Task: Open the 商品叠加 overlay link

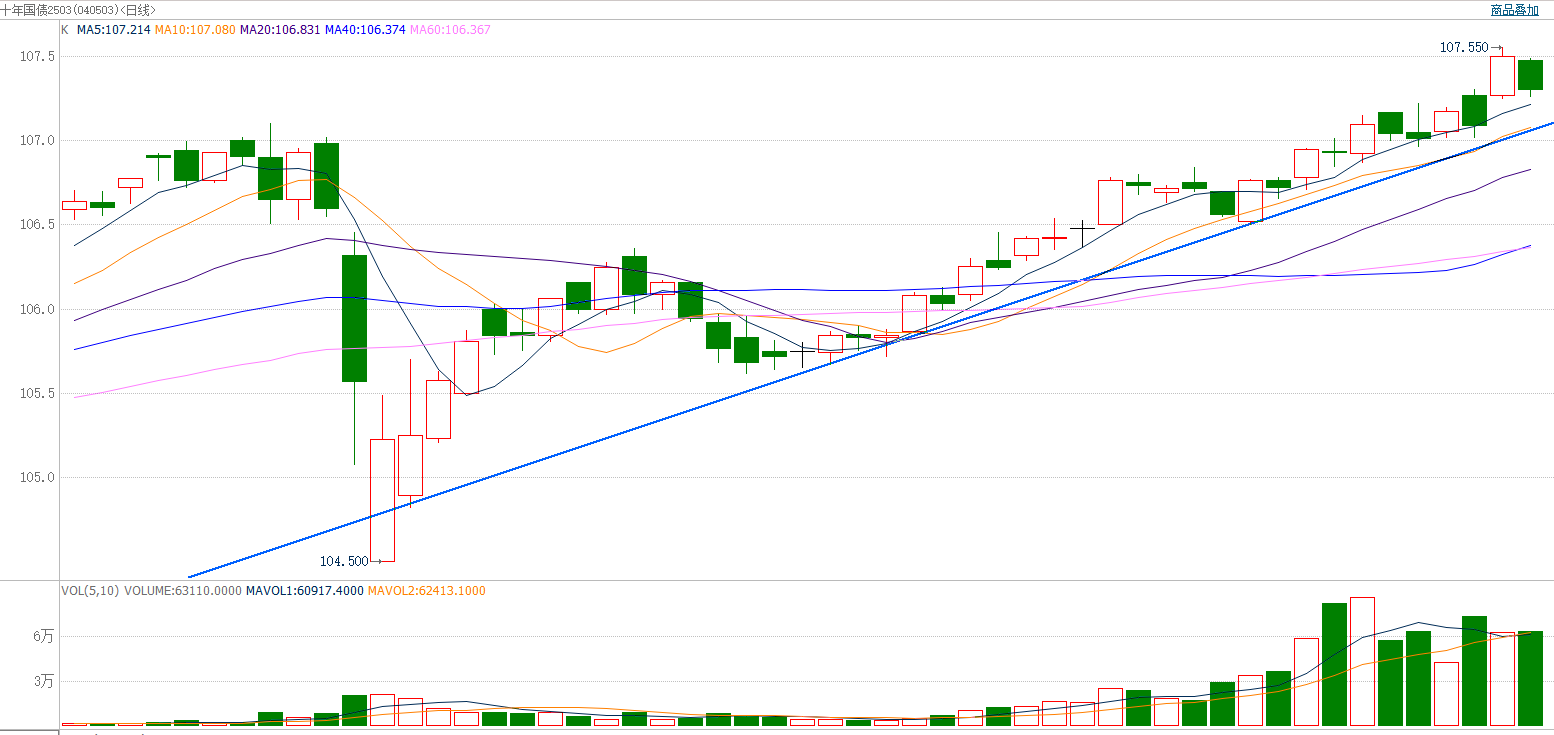Action: [x=1514, y=10]
